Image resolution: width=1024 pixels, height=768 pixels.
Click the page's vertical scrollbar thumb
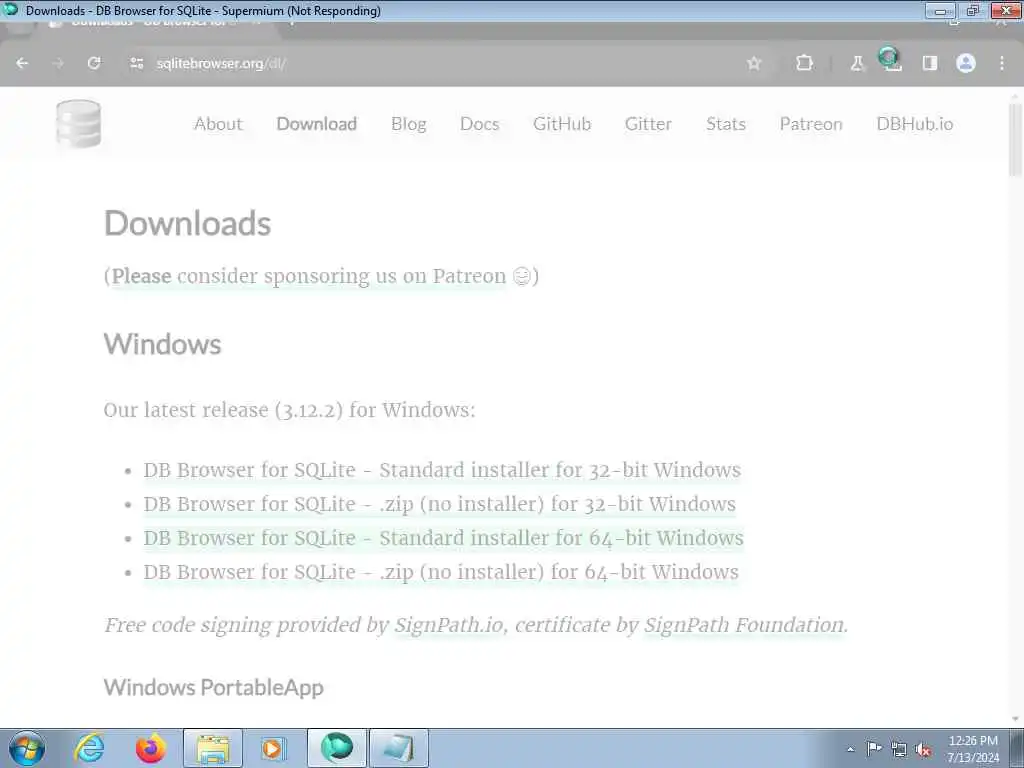click(x=1015, y=138)
